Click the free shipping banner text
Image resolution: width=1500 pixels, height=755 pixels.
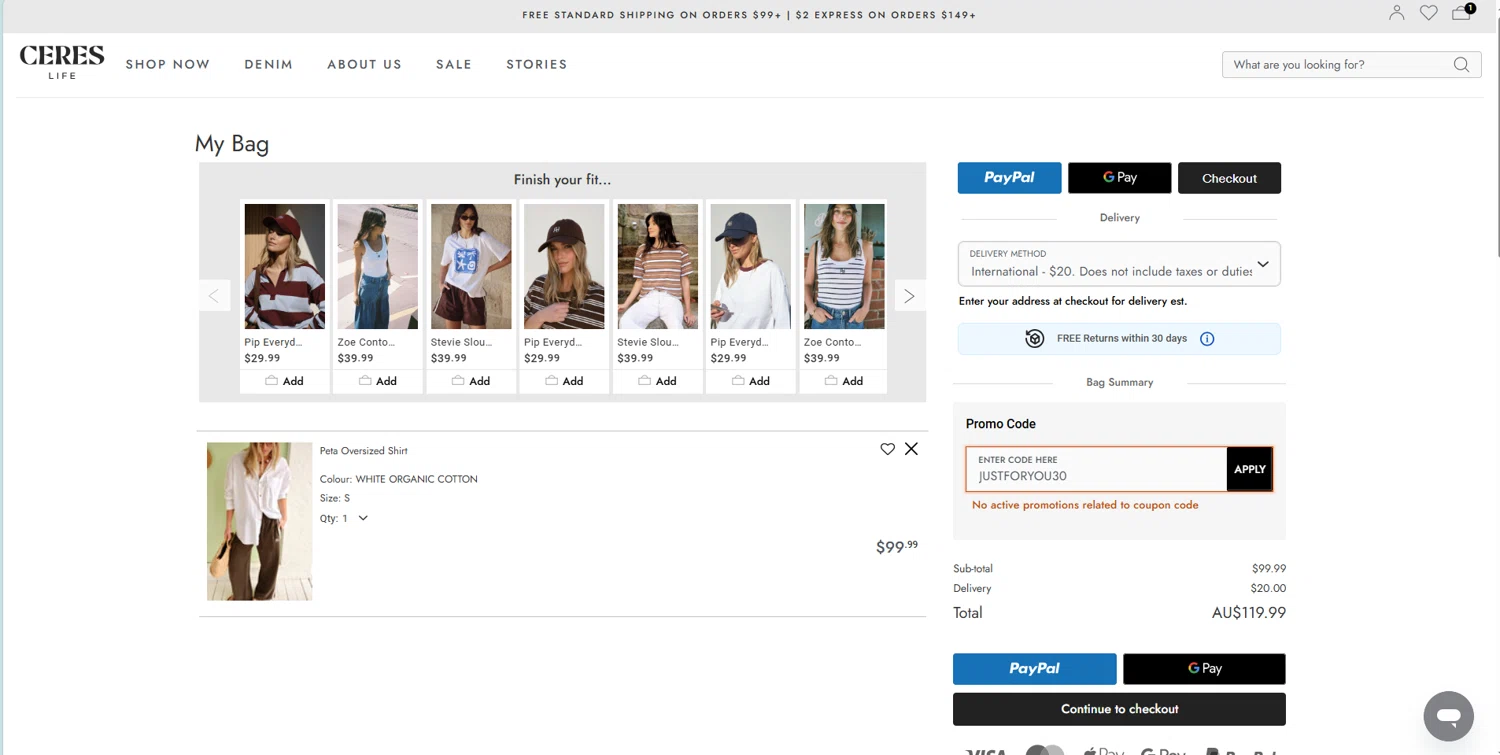[749, 15]
